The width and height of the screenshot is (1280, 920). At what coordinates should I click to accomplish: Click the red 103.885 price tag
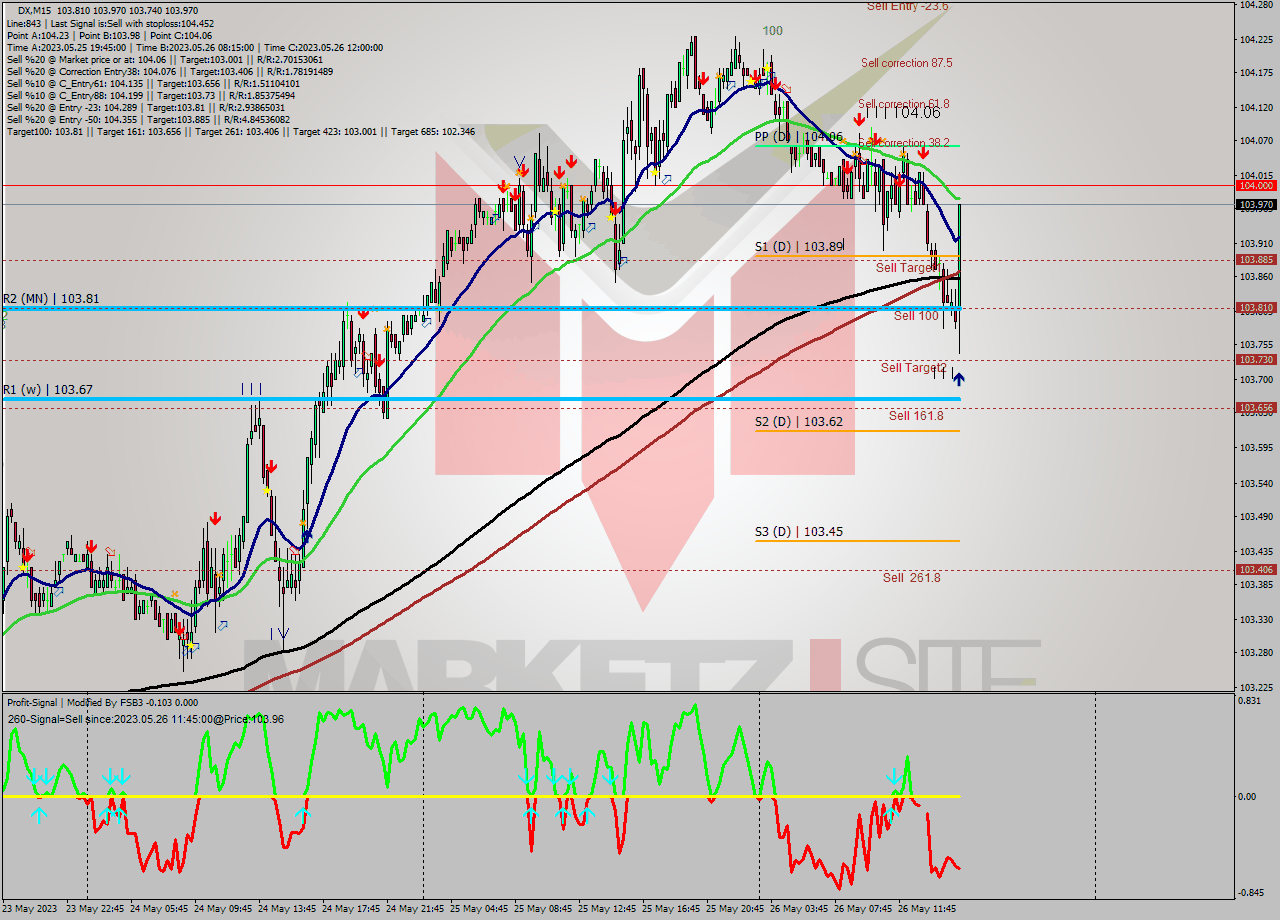[1256, 260]
